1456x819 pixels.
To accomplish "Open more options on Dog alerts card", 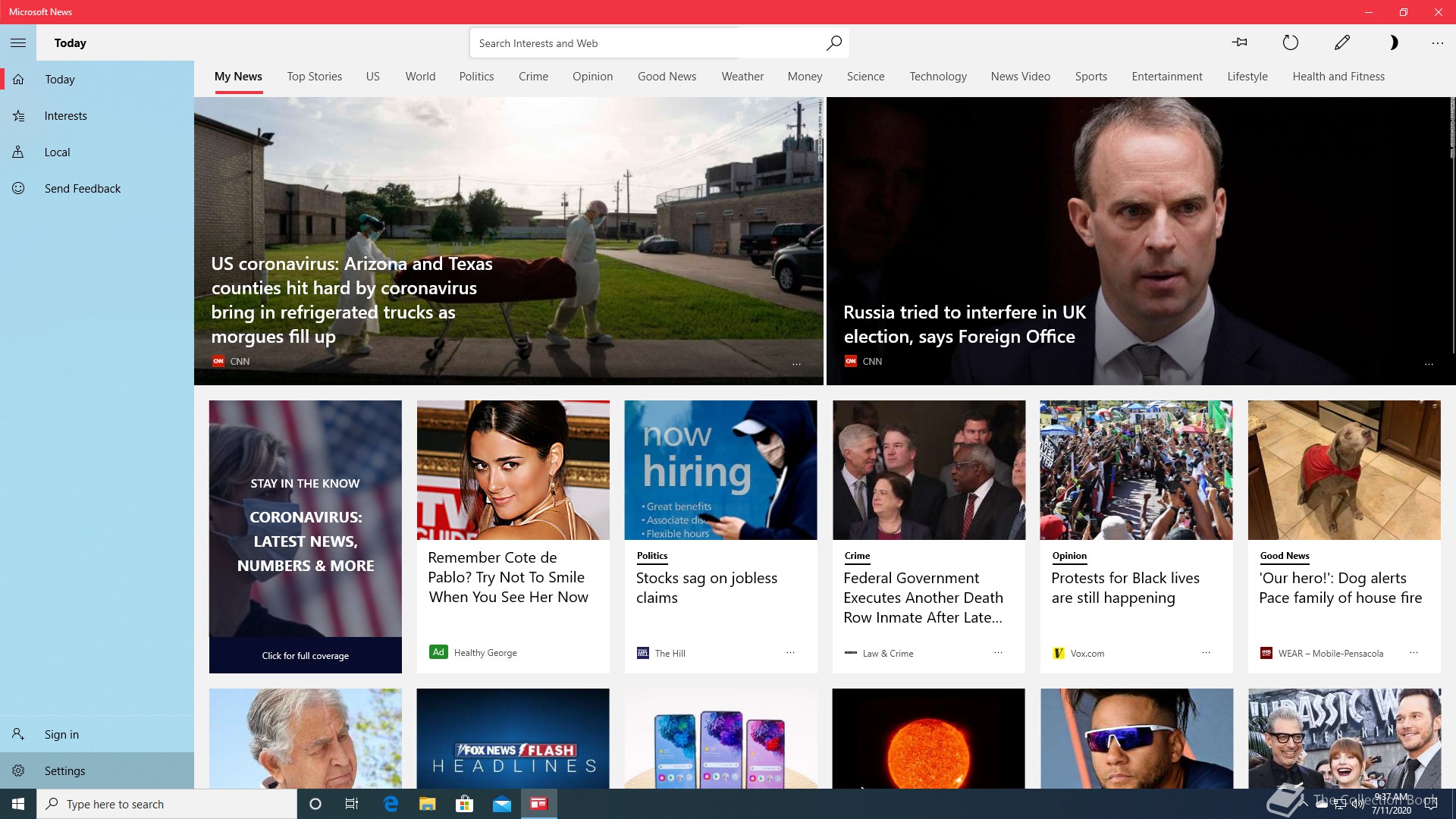I will click(1414, 652).
